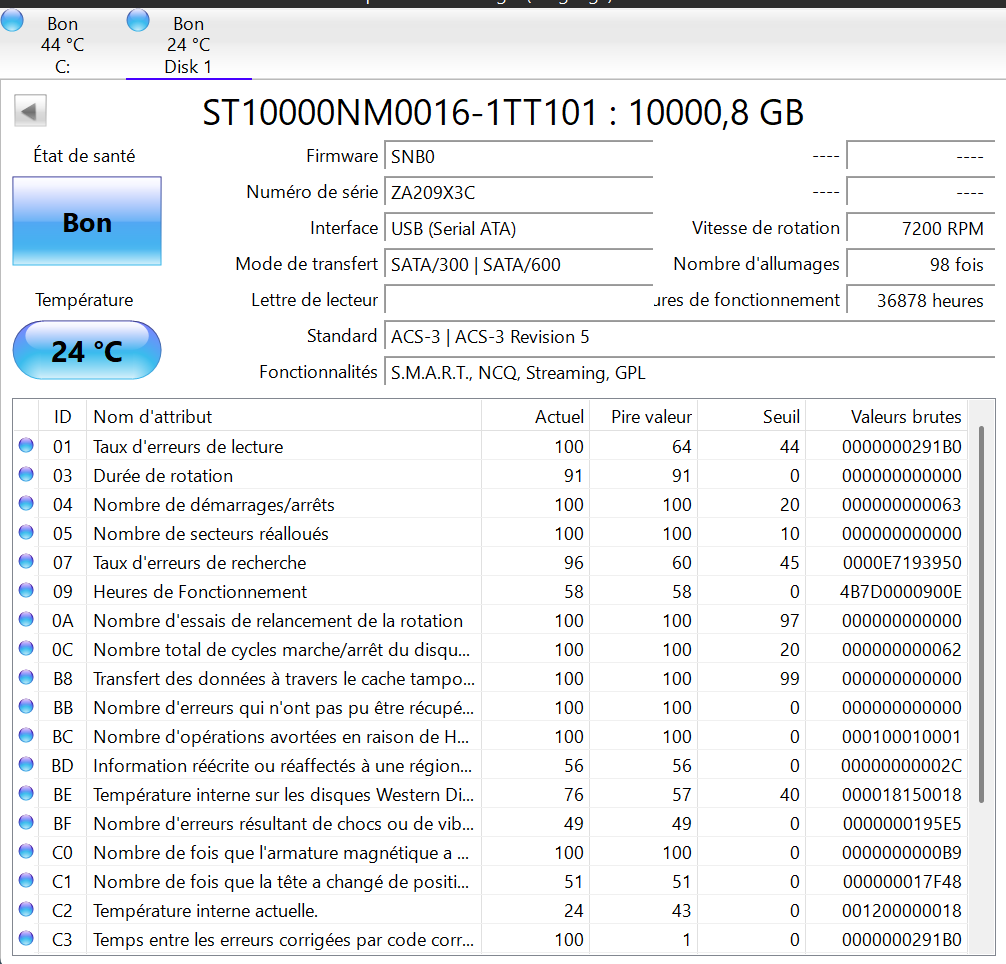Click status dot for attribute 03 Durée de rotation
This screenshot has width=1006, height=964.
pyautogui.click(x=26, y=474)
